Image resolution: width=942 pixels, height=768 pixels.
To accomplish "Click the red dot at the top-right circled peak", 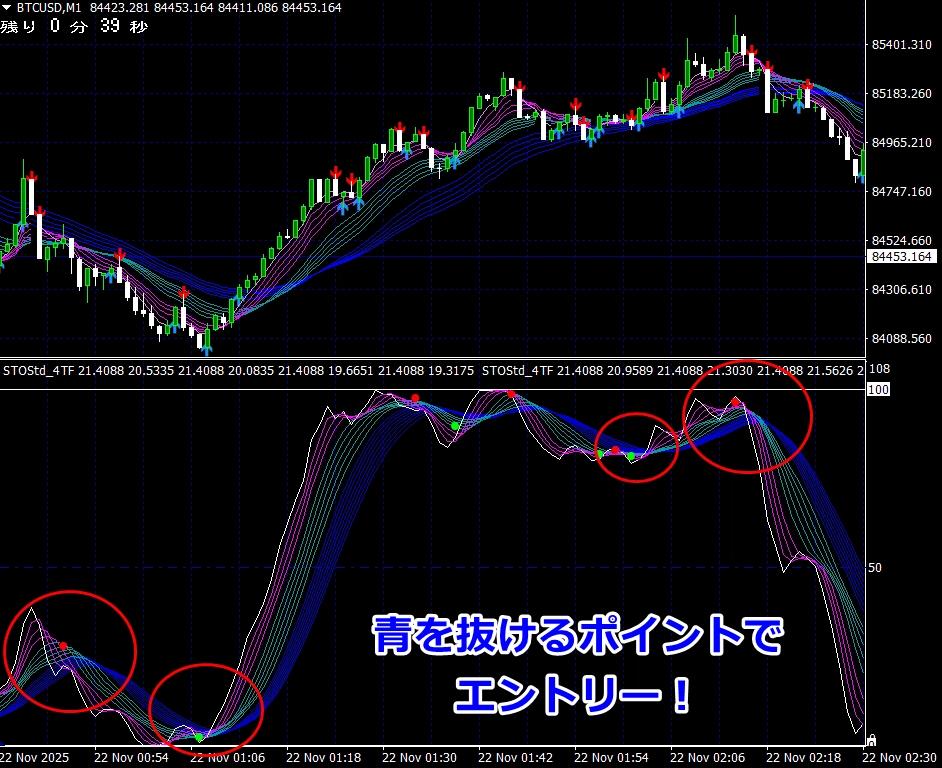I will pyautogui.click(x=736, y=402).
